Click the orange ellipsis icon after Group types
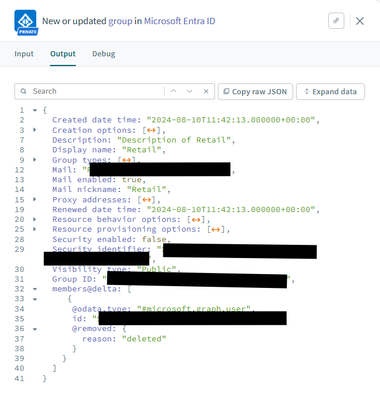The height and width of the screenshot is (400, 380). click(x=126, y=160)
